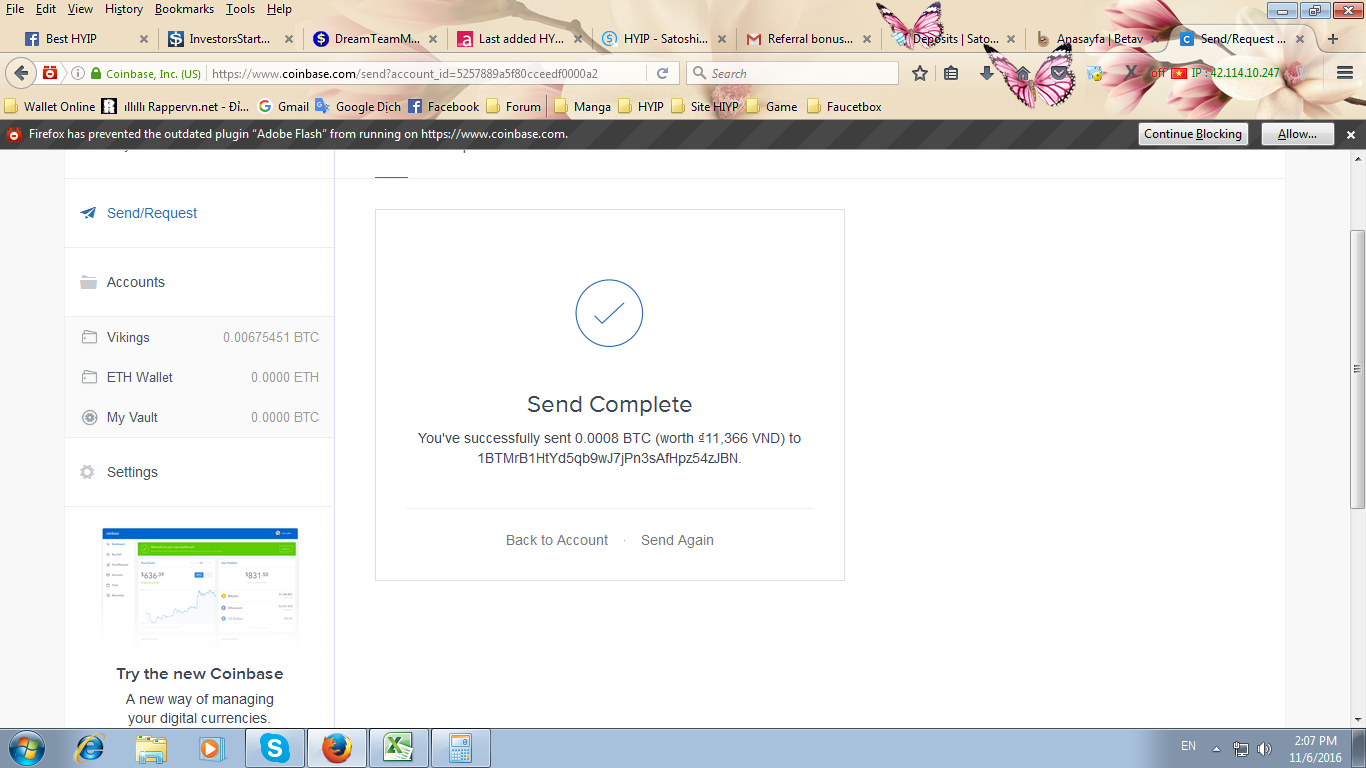Open the Coinbase, Inc. (US) site identity info
This screenshot has height=768, width=1366.
tap(146, 74)
